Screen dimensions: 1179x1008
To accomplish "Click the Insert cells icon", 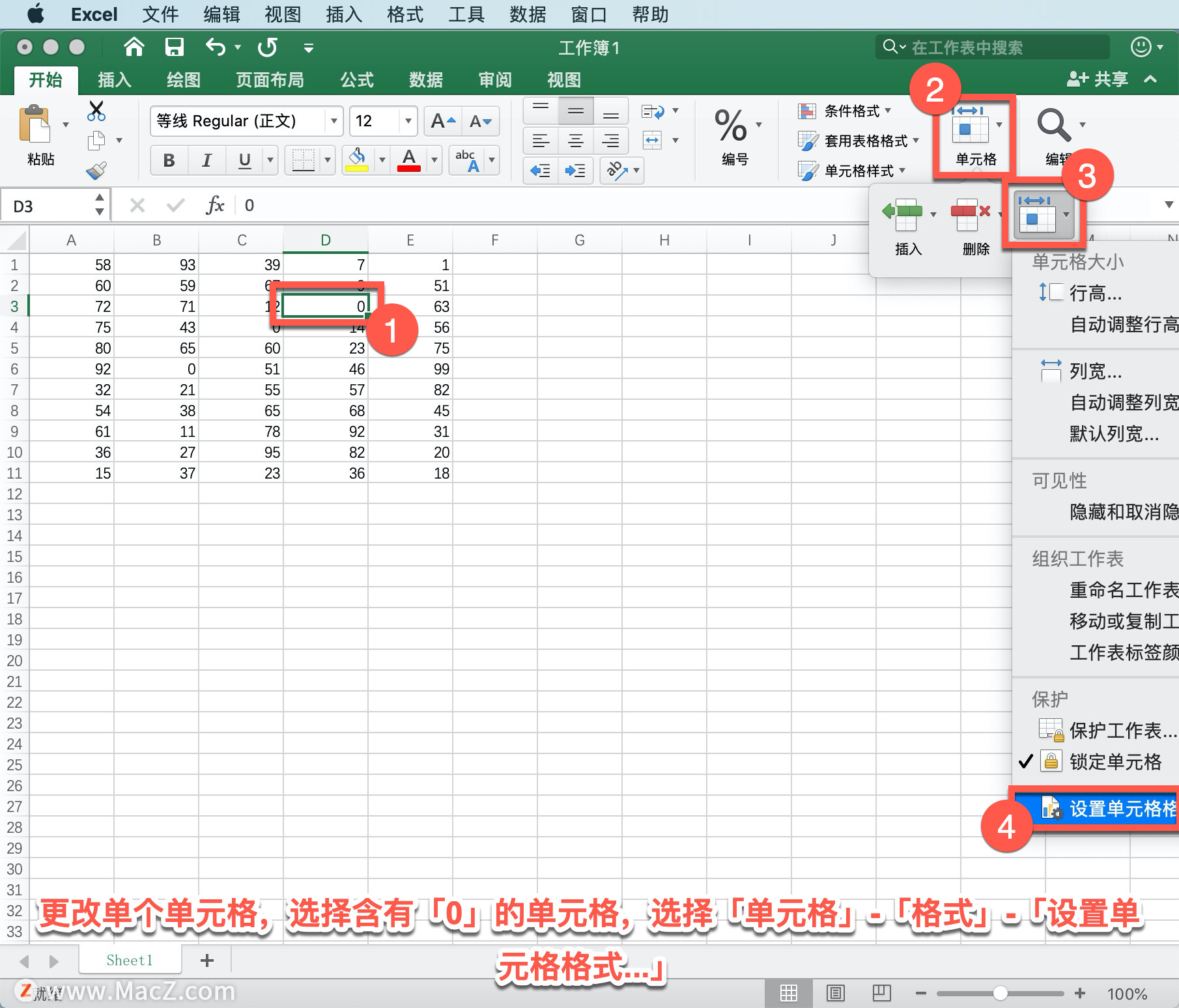I will (x=903, y=215).
